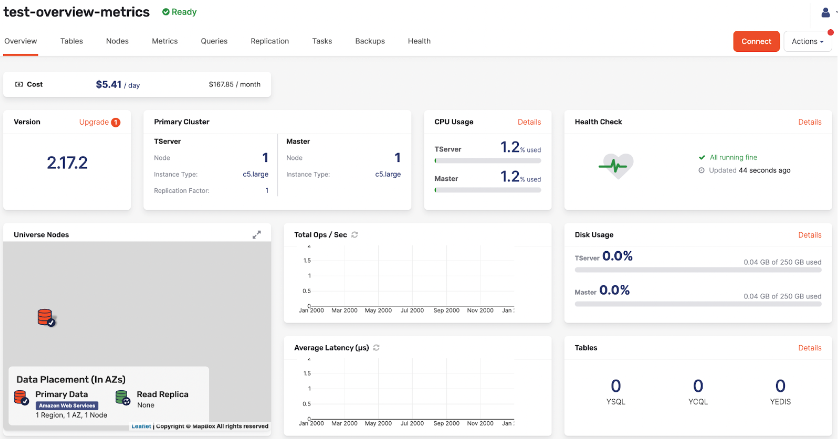Click the TServer CPU usage progress bar
840x439 pixels.
tap(488, 160)
